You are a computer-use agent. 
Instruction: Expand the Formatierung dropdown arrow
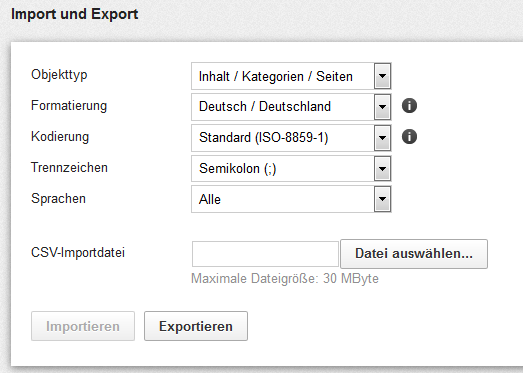coord(382,107)
